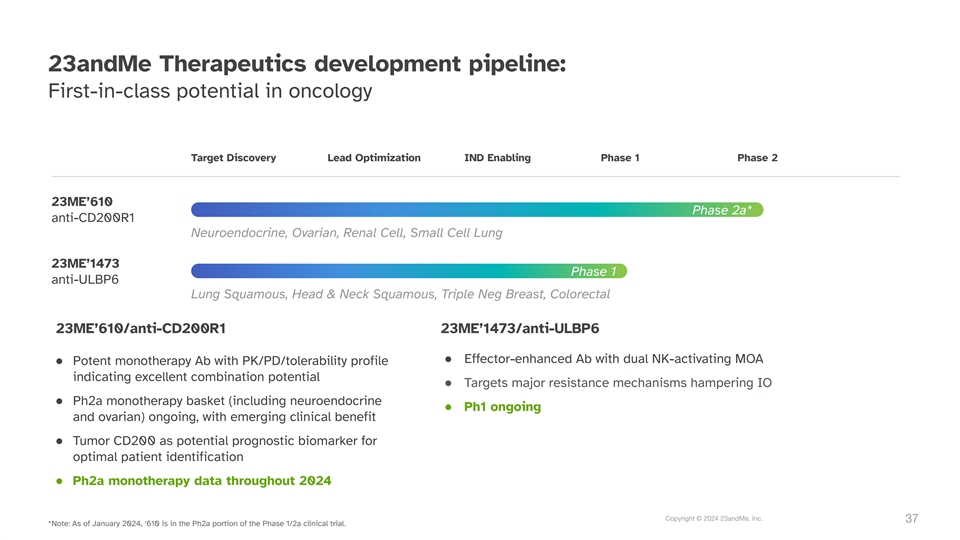The width and height of the screenshot is (960, 540).
Task: Click bullet 'Targets major resistance mechanisms hampering IO'
Action: 618,383
